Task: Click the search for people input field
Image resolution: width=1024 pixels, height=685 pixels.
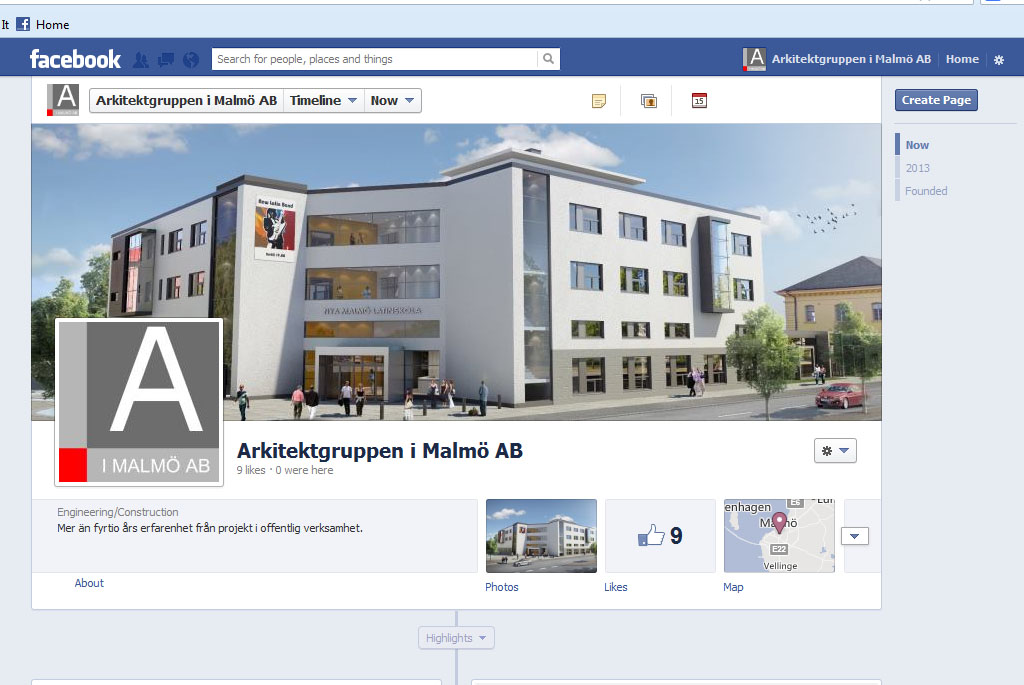Action: coord(375,59)
